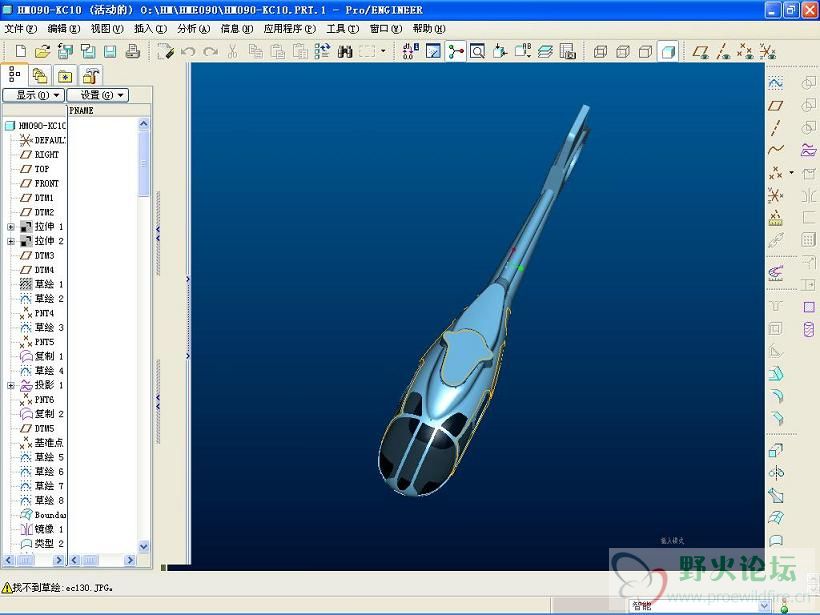820x615 pixels.
Task: Open the Layers icon in the toolbar
Action: (x=545, y=51)
